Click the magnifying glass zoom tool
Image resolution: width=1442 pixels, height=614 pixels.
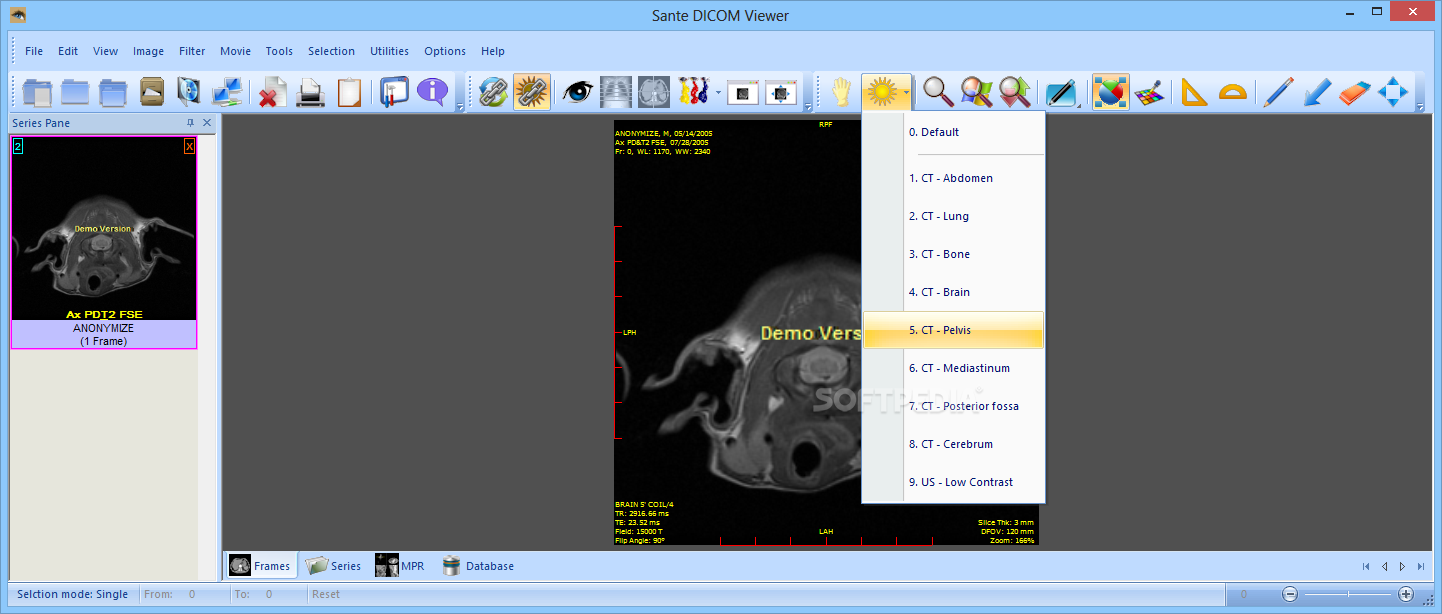coord(937,92)
